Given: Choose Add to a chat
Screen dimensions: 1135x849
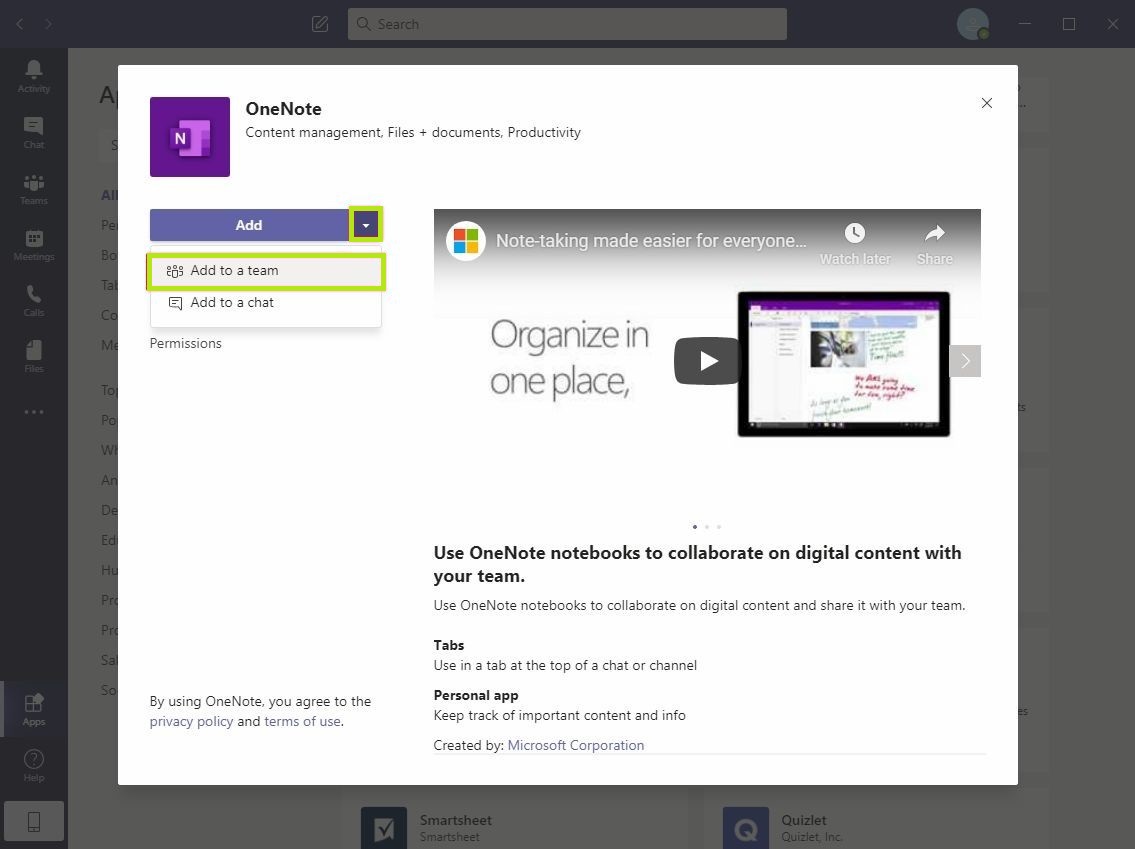Looking at the screenshot, I should (x=266, y=303).
